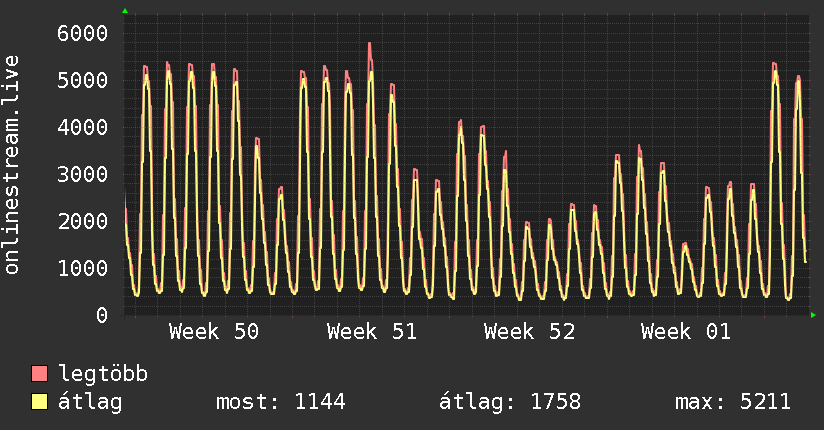Click the tallest red peak in the graph
Image resolution: width=824 pixels, height=430 pixels.
(x=369, y=46)
